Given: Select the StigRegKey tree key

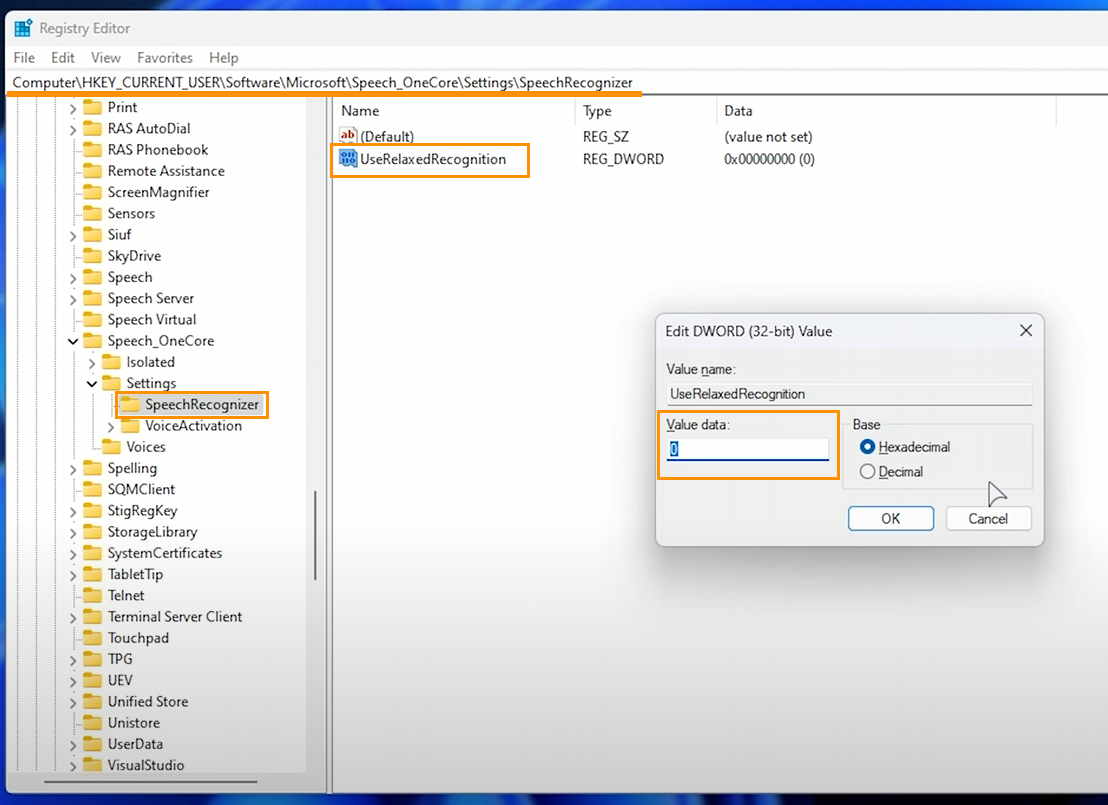Looking at the screenshot, I should [x=142, y=510].
